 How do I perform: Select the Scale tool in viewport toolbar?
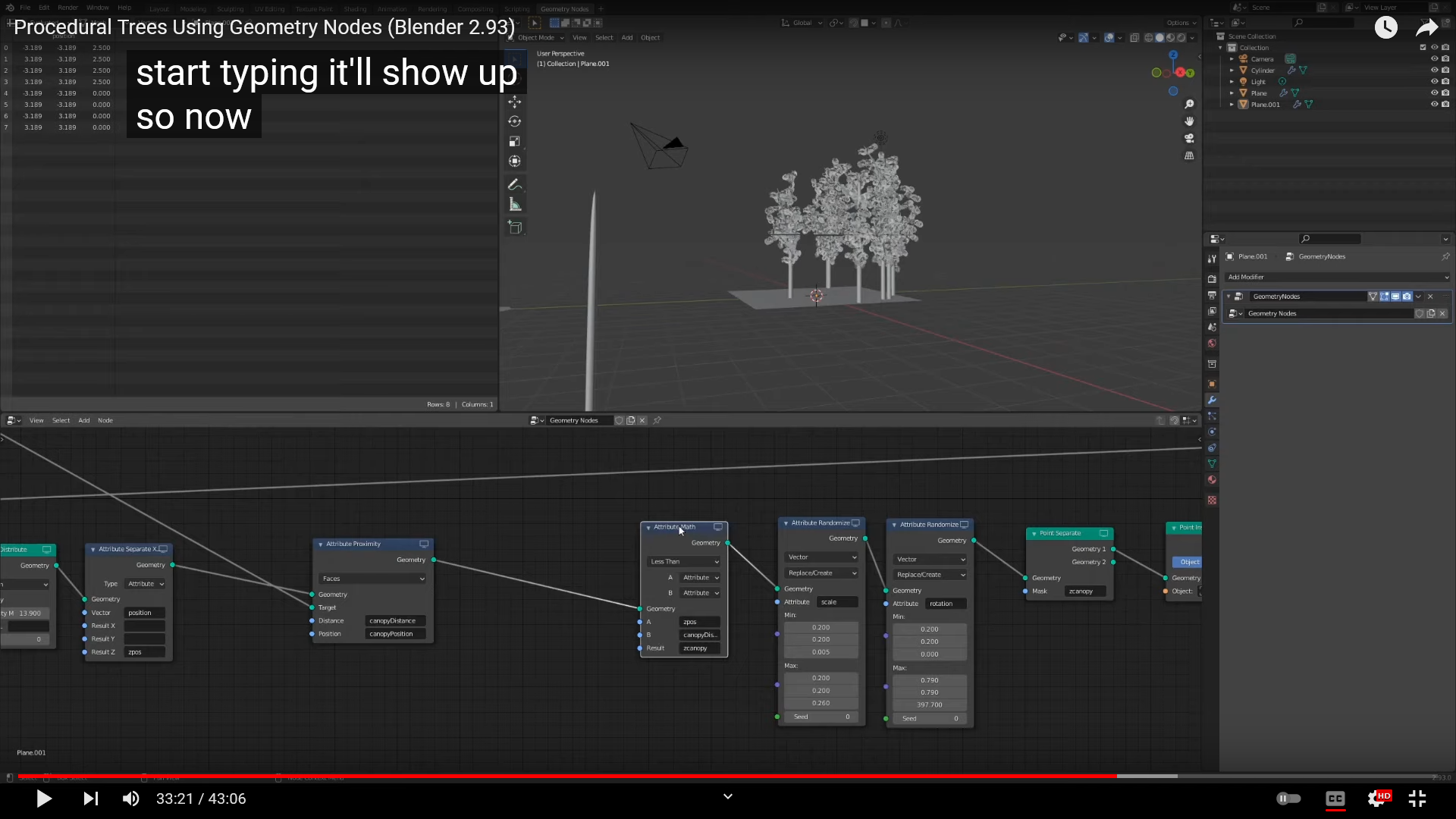[515, 141]
